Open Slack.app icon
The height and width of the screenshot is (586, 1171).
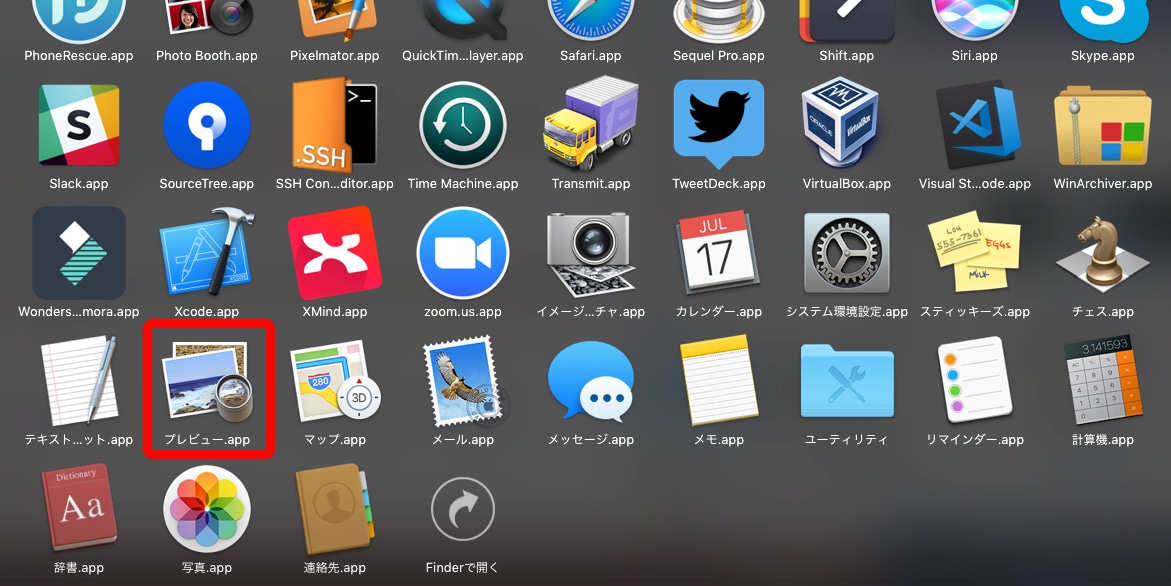pos(78,125)
